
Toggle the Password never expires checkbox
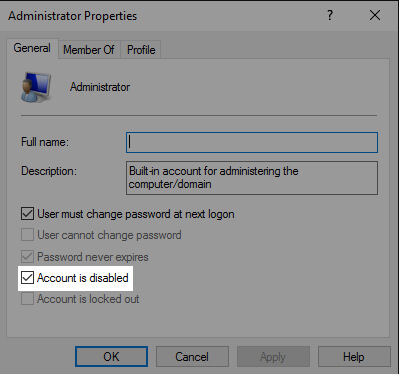pyautogui.click(x=27, y=257)
